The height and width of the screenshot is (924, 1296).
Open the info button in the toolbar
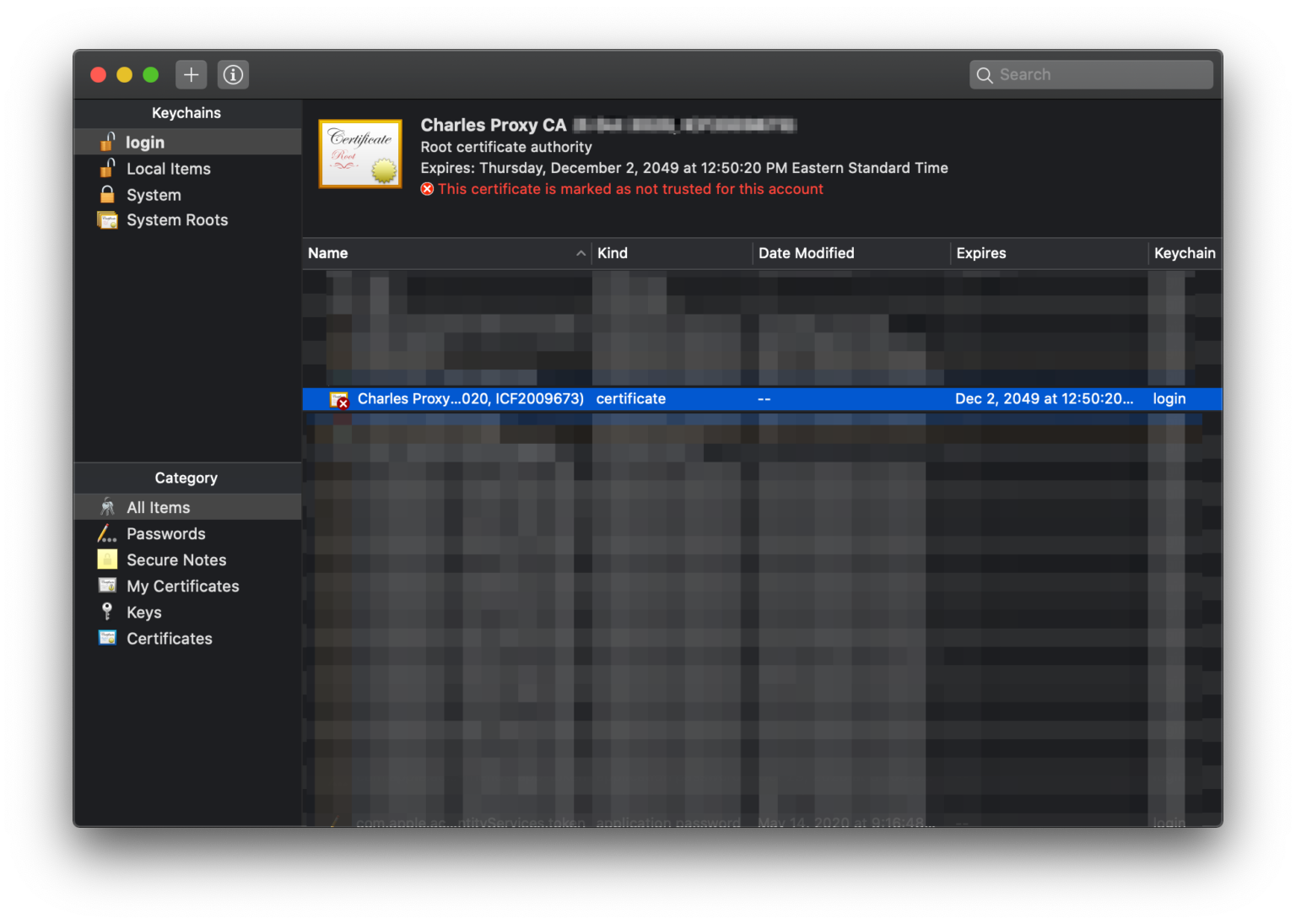pos(233,74)
